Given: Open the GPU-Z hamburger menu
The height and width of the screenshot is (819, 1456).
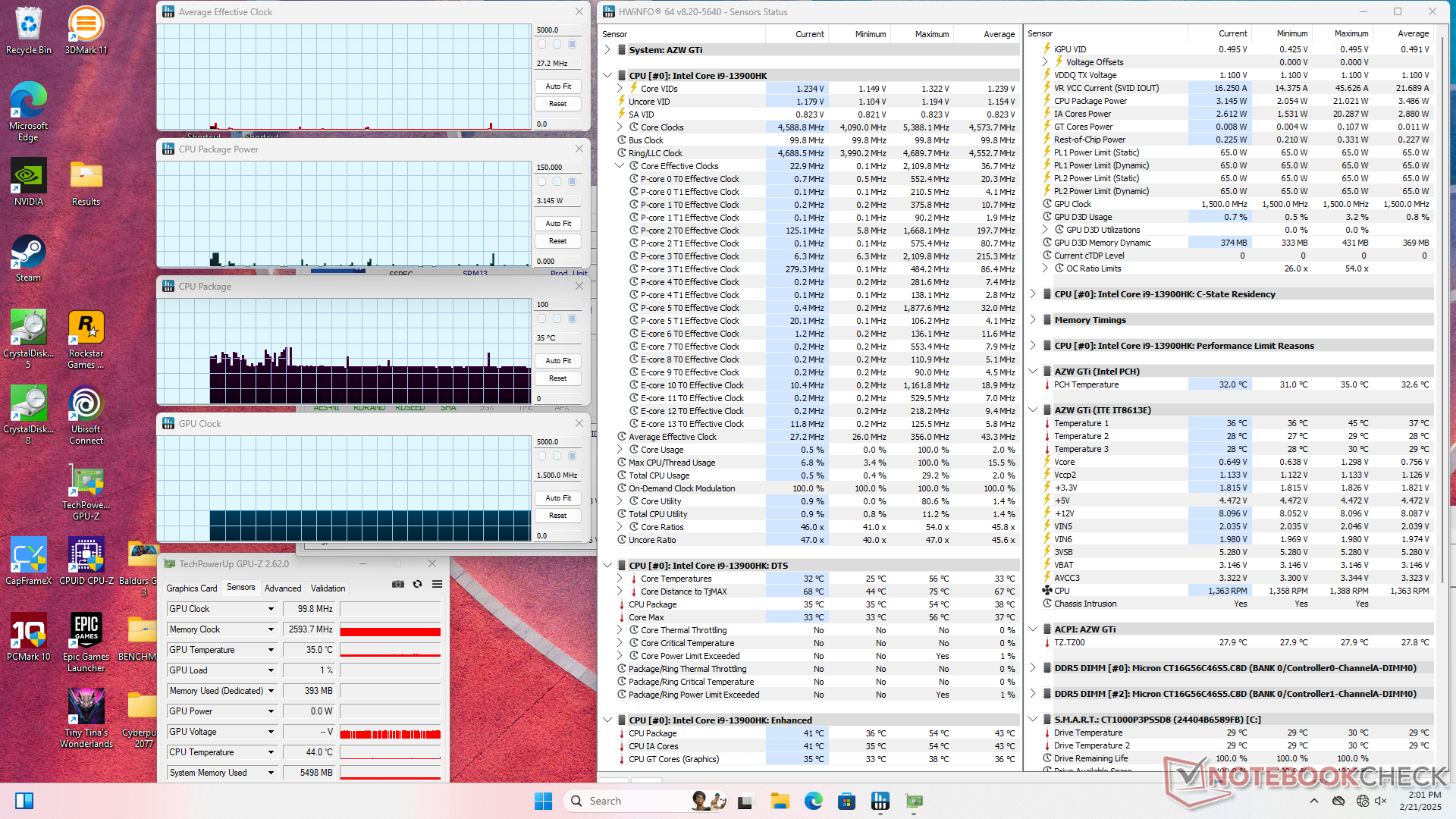Looking at the screenshot, I should pyautogui.click(x=438, y=584).
